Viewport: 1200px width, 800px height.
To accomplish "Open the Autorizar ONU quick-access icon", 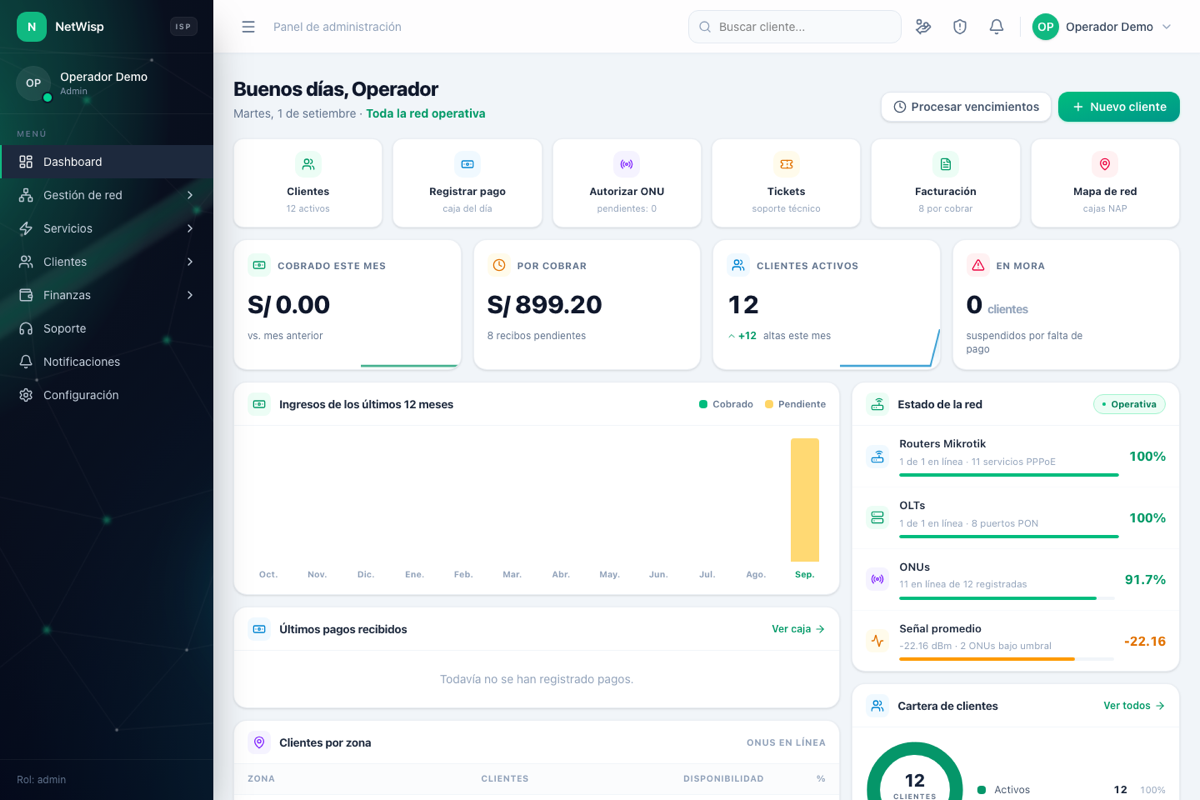I will pyautogui.click(x=627, y=164).
